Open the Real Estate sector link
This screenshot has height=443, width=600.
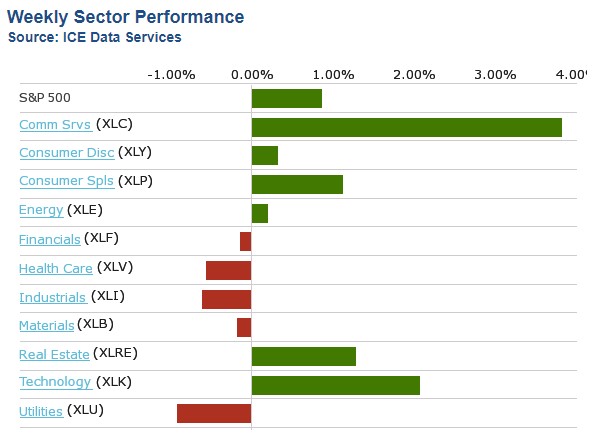(54, 354)
